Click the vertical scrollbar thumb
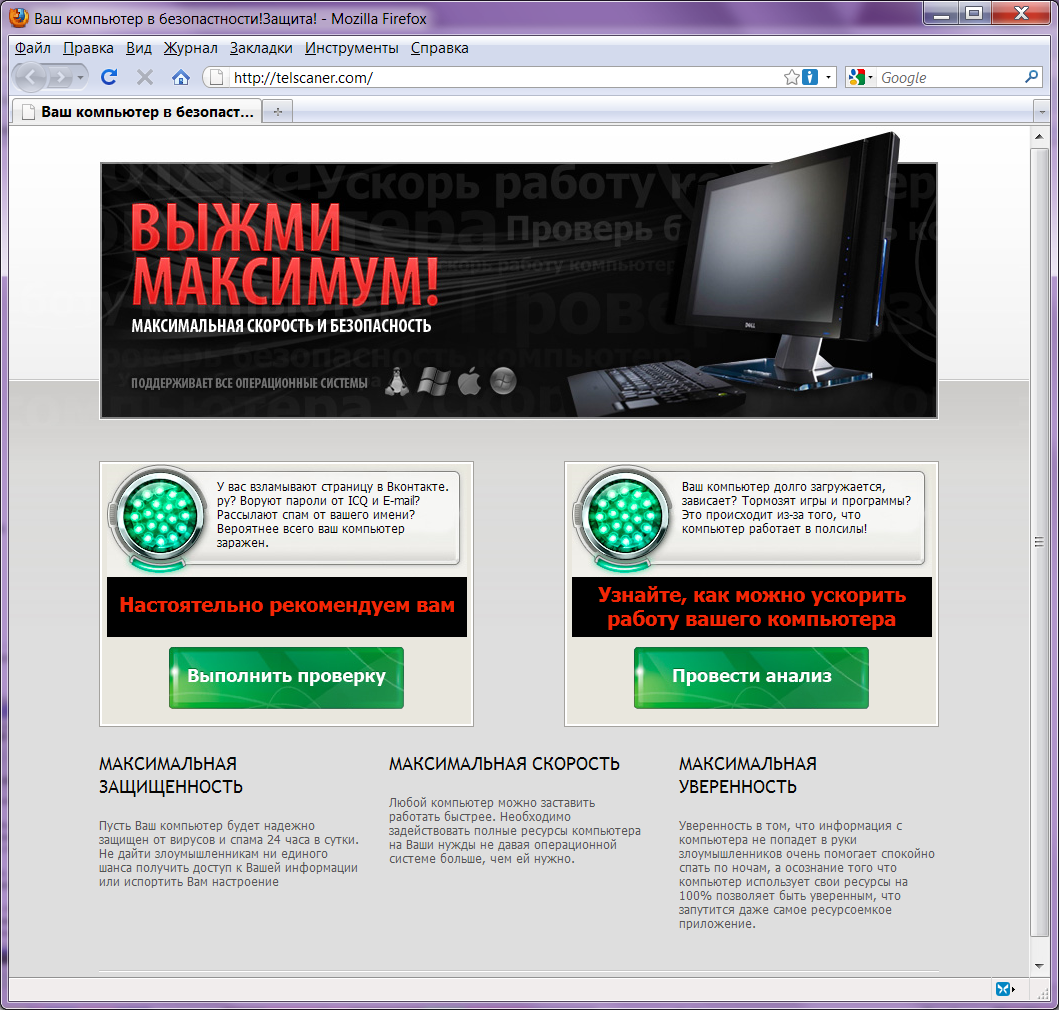The height and width of the screenshot is (1010, 1059). [x=1039, y=542]
